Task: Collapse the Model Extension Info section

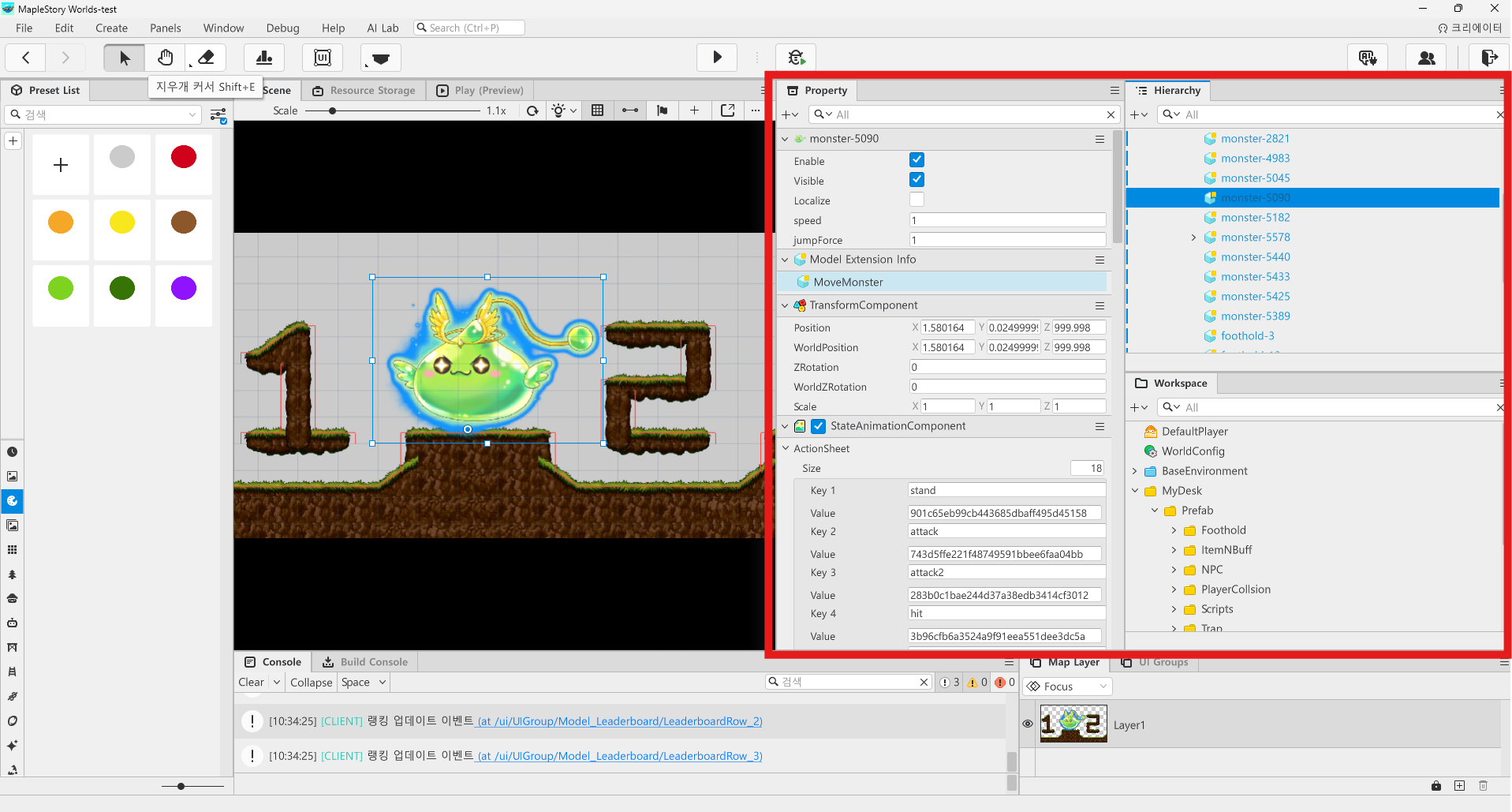Action: pyautogui.click(x=785, y=260)
